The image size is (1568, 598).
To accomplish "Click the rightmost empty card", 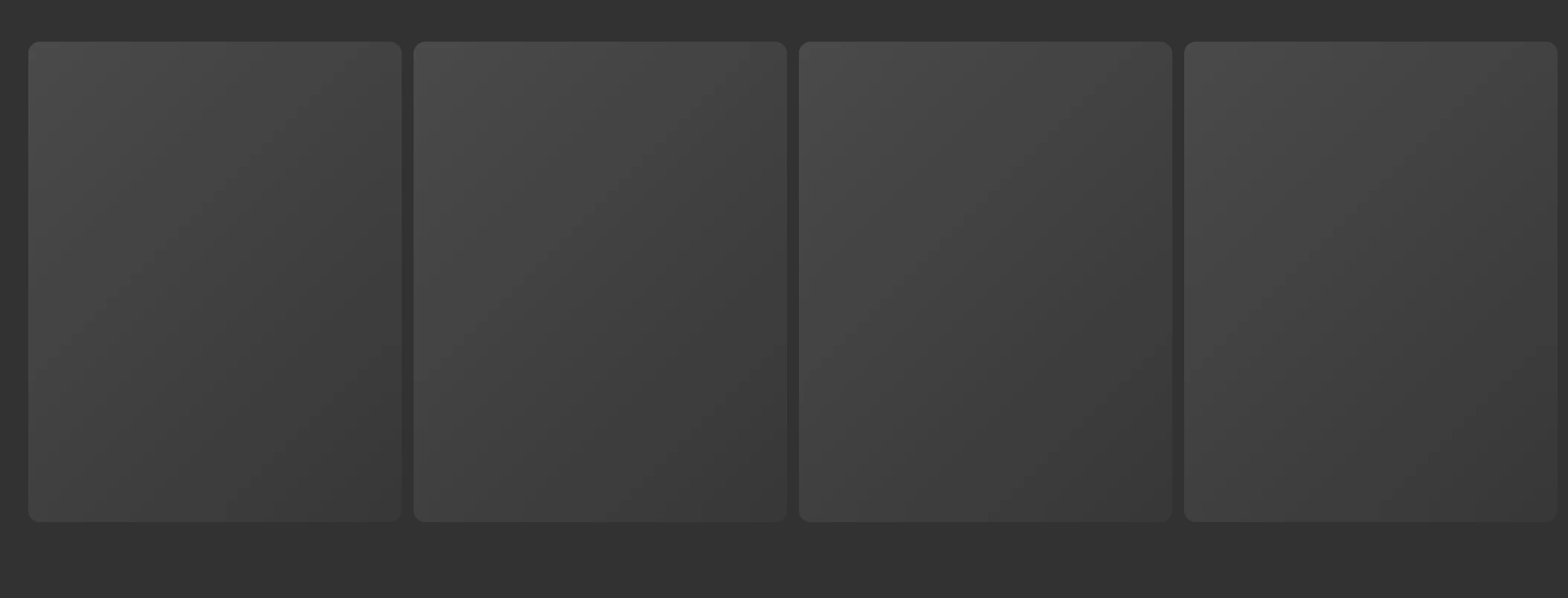I will point(1371,282).
